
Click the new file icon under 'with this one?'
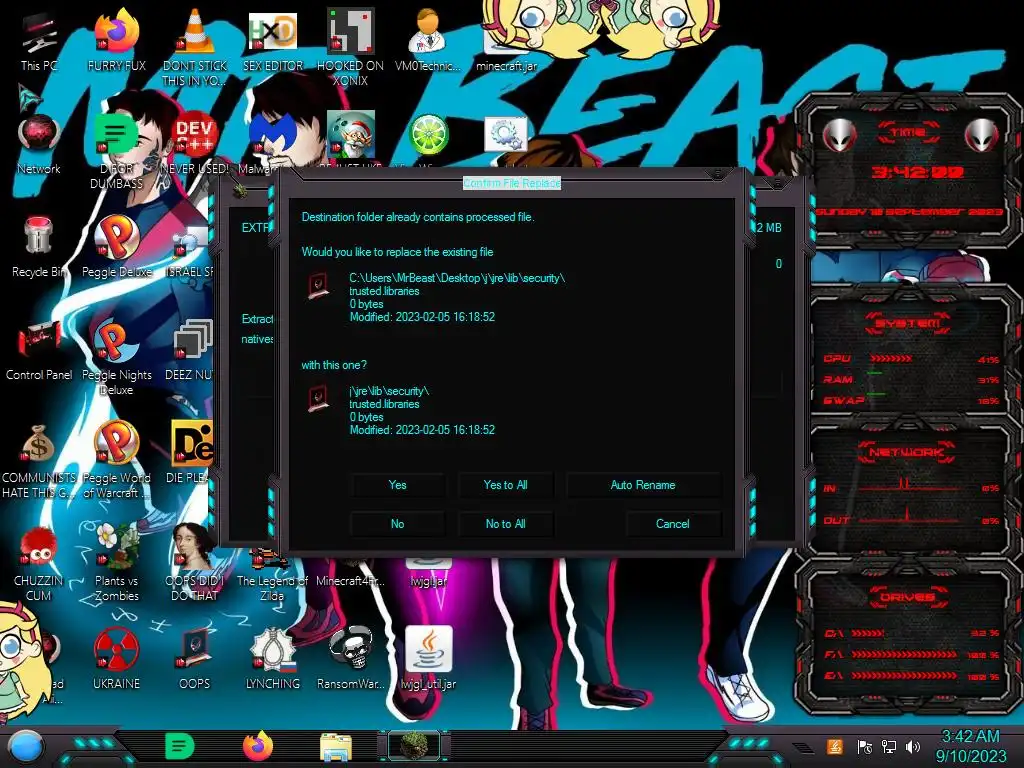[318, 398]
